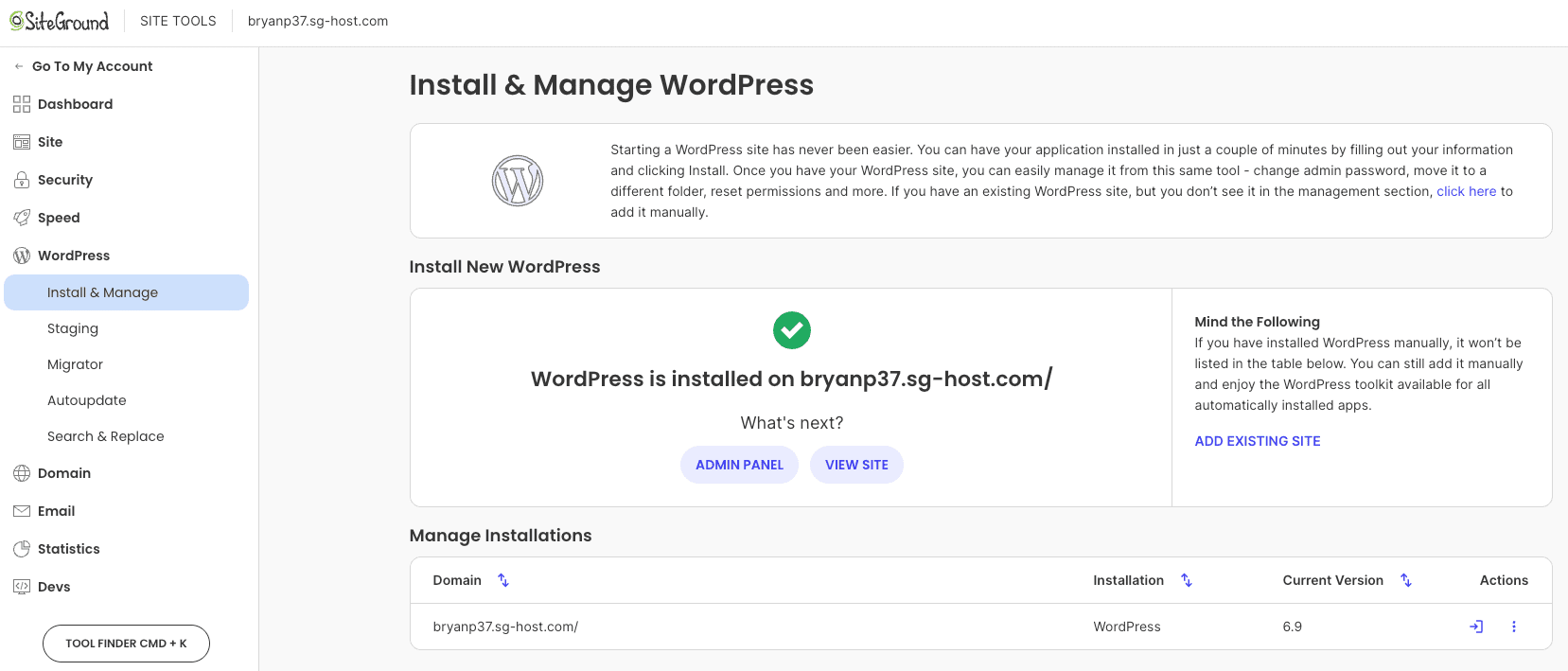Screen dimensions: 1568x671
Task: Click the WordPress logo icon in sidebar
Action: tap(22, 256)
